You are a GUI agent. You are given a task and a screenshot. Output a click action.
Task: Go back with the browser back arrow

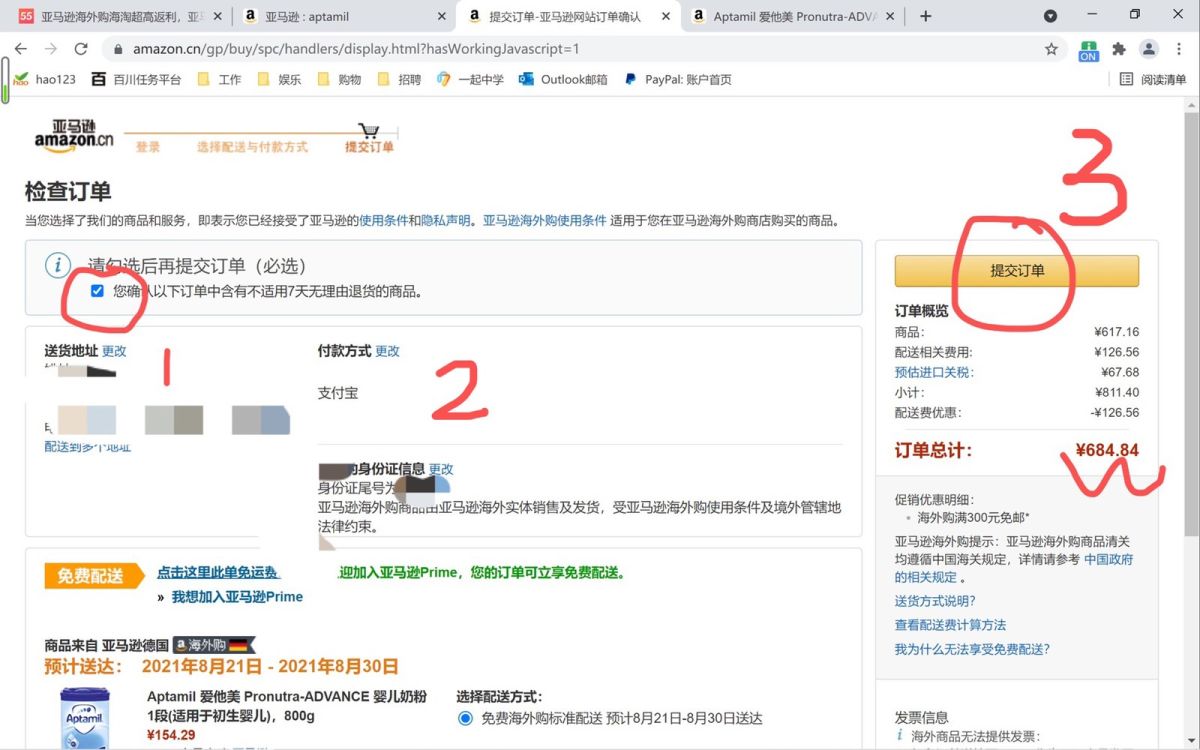click(21, 49)
